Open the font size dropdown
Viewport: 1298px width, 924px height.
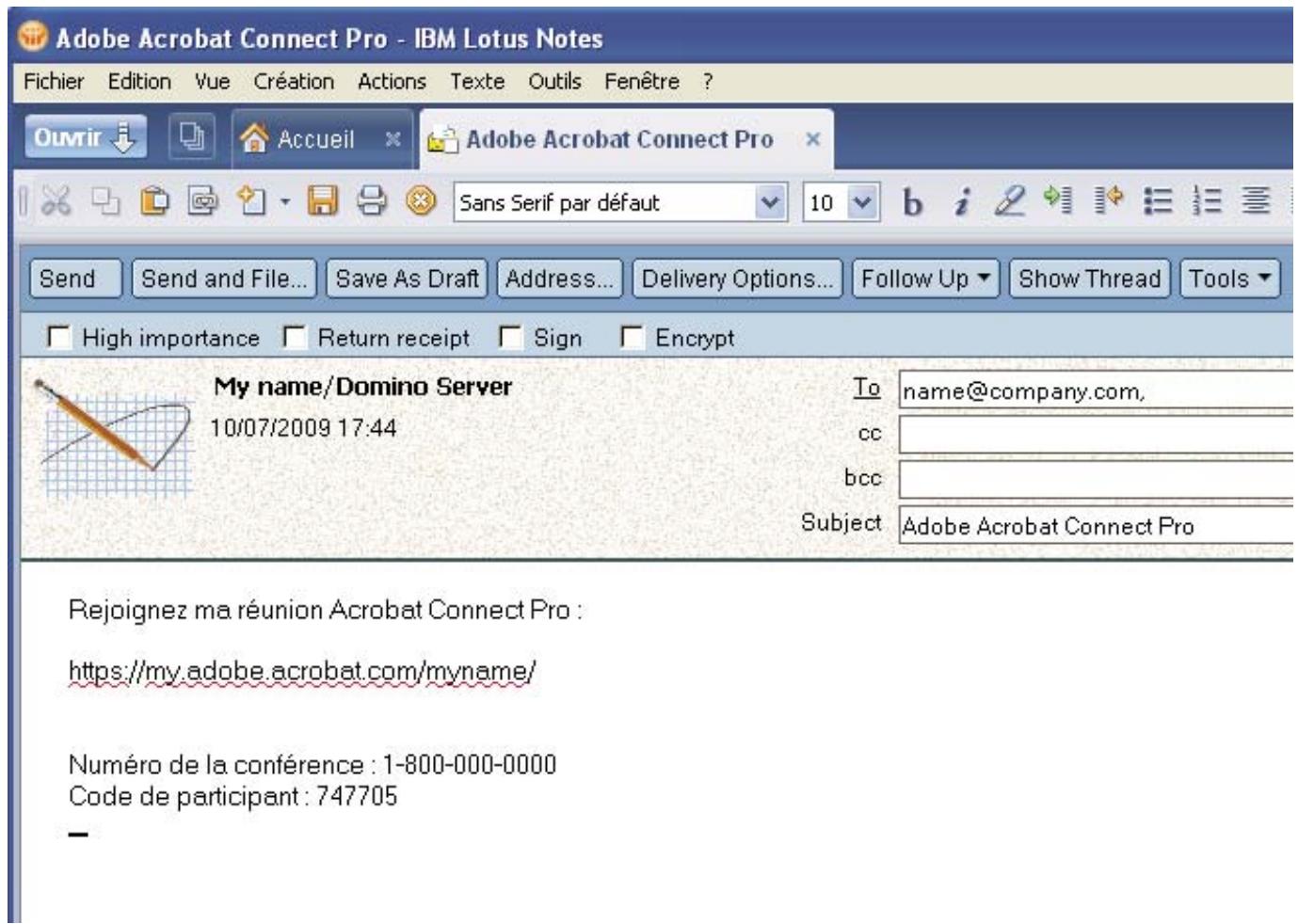pos(862,202)
